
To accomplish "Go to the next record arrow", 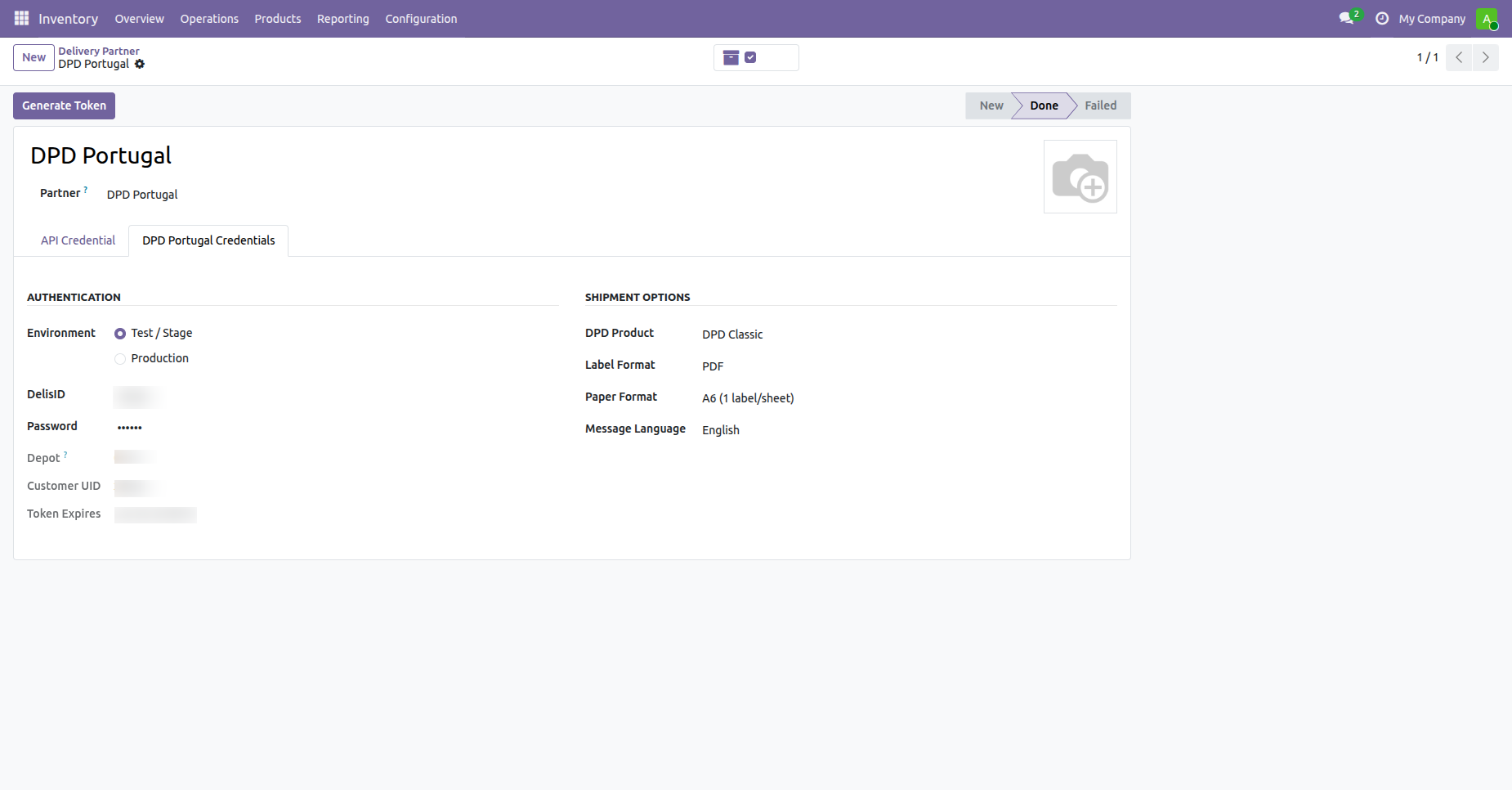I will (x=1486, y=57).
